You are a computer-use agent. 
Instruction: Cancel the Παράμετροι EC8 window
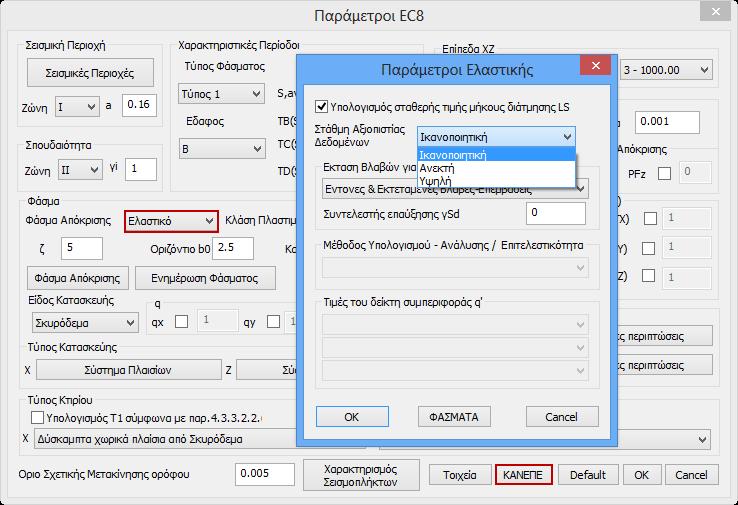691,475
